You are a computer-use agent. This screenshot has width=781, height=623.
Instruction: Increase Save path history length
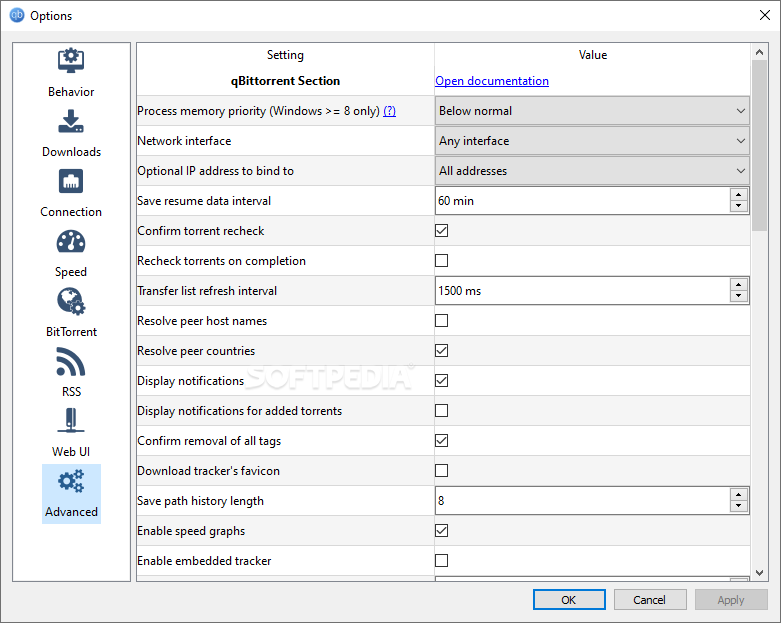739,495
